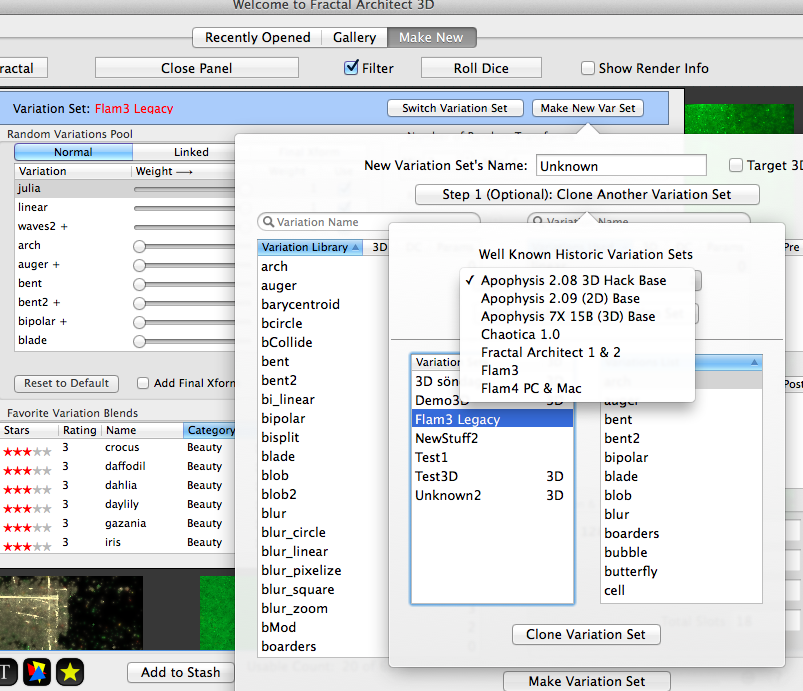Sort by Variation Library column header
803x691 pixels.
click(310, 247)
